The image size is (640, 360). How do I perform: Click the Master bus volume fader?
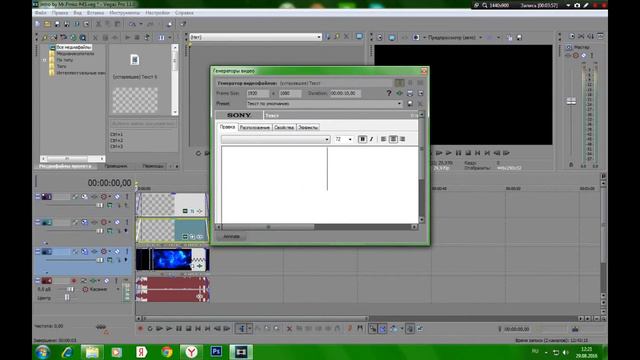[571, 101]
